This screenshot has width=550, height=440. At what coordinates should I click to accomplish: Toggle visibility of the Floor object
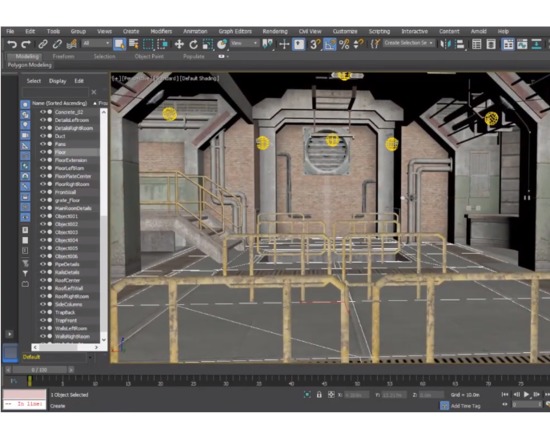43,152
